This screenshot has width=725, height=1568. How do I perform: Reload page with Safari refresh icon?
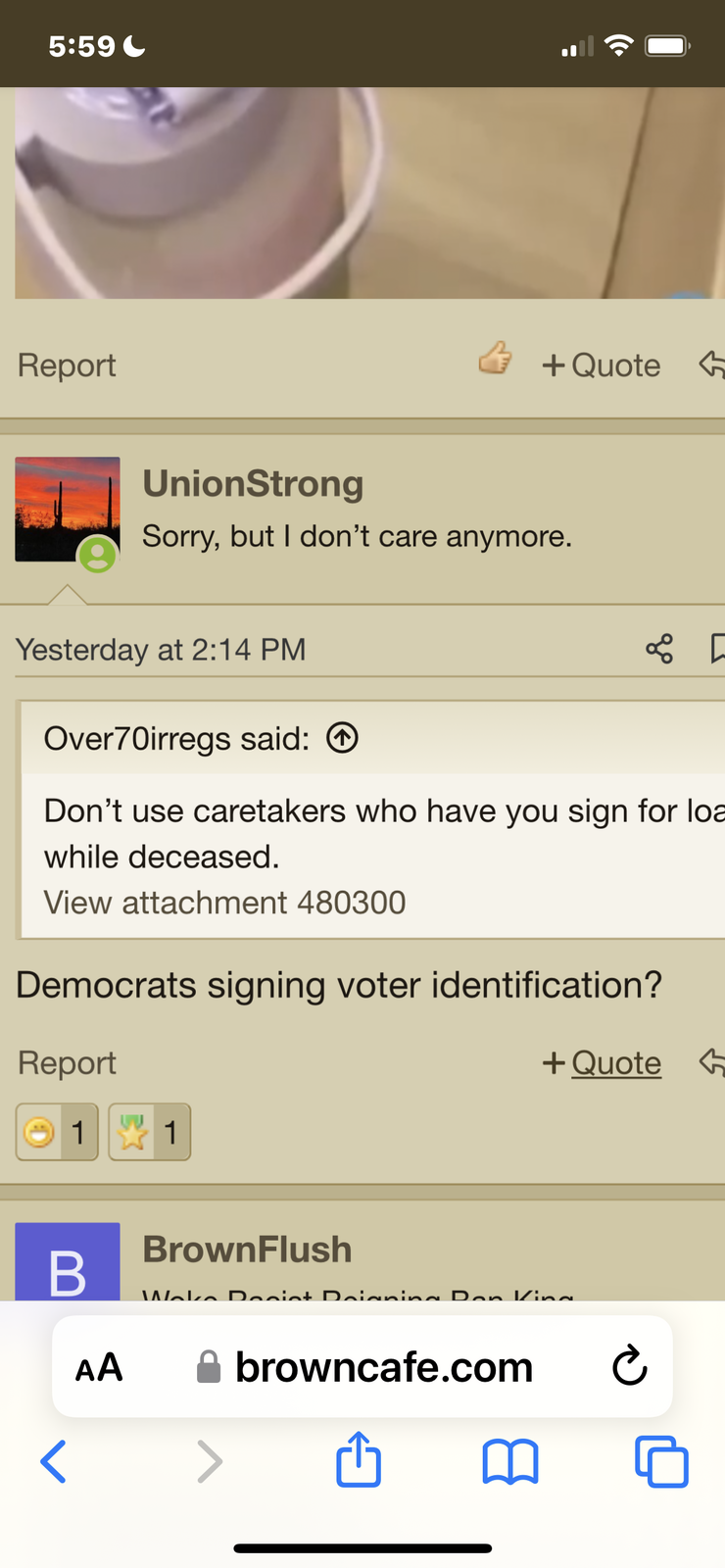630,1366
